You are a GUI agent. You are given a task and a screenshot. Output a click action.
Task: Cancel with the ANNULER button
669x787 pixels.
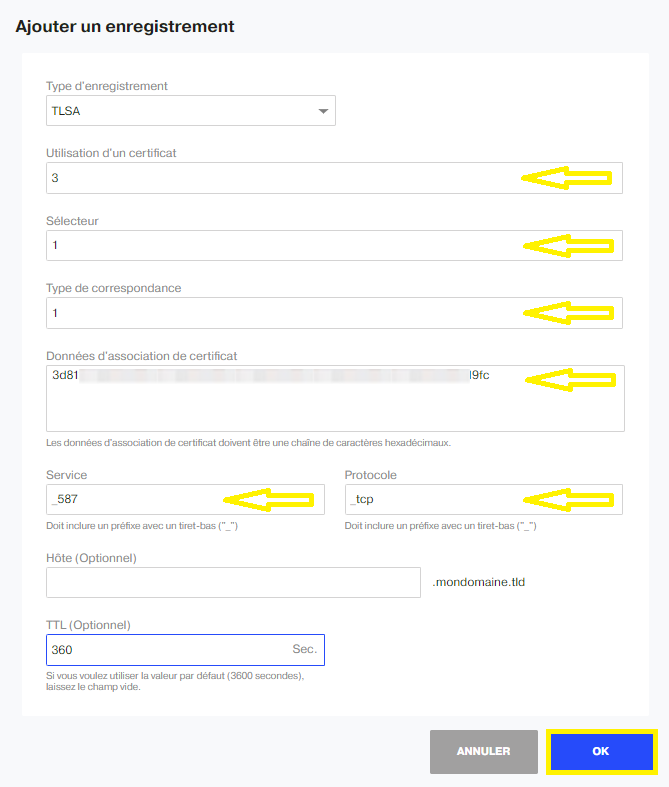tap(484, 751)
